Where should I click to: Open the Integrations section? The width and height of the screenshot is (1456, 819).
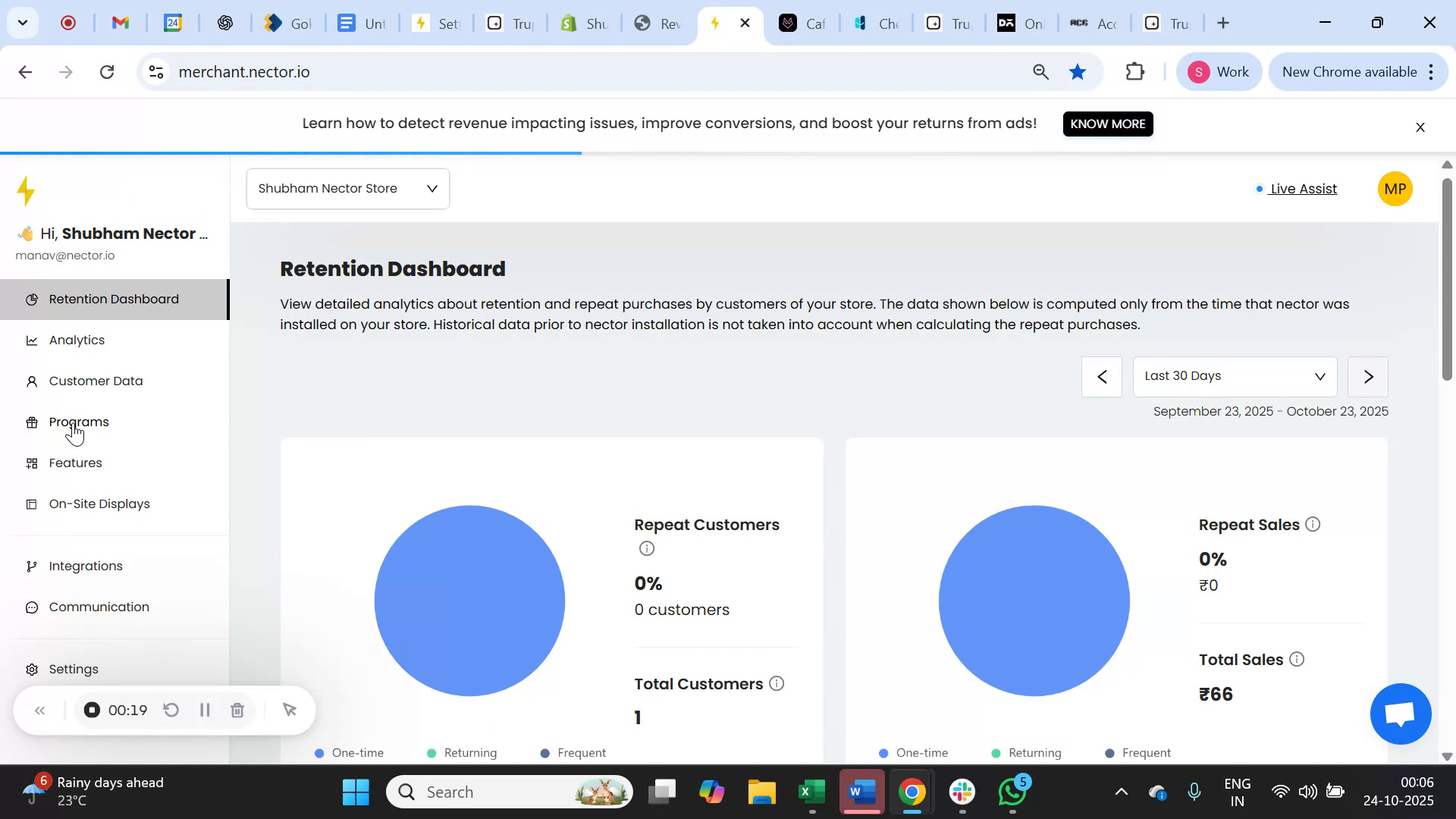(86, 566)
